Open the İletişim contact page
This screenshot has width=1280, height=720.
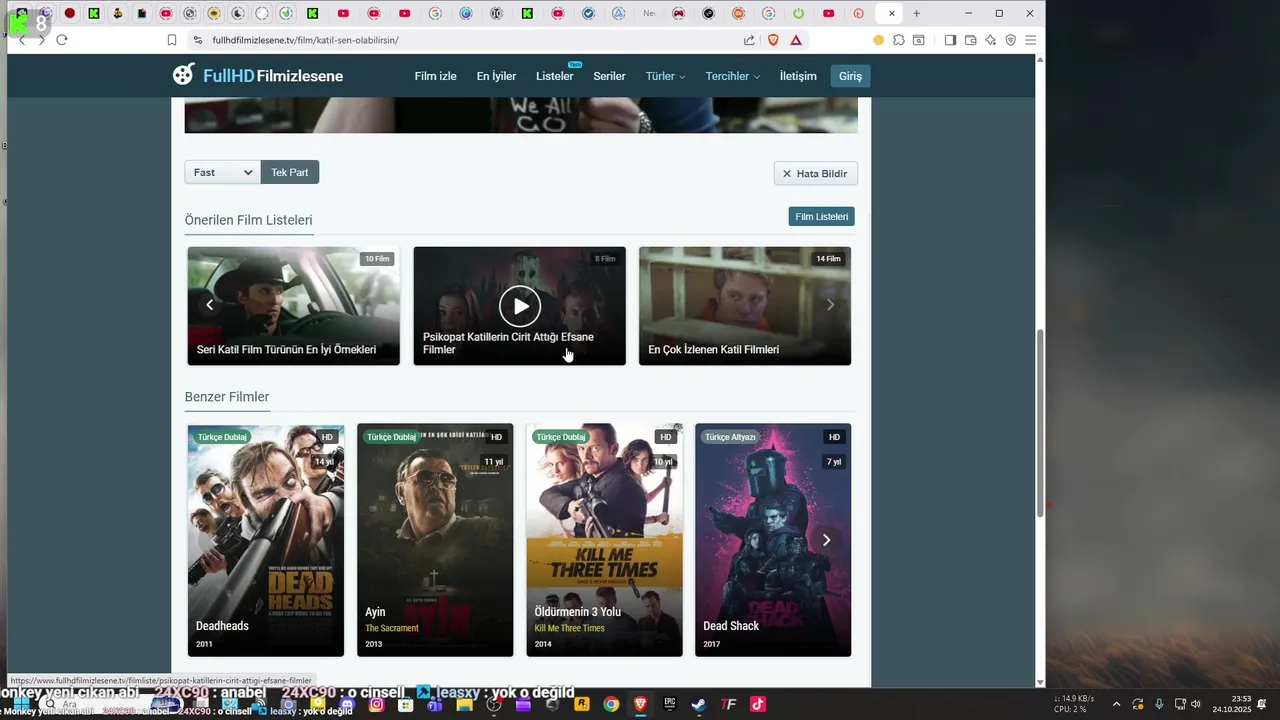798,76
